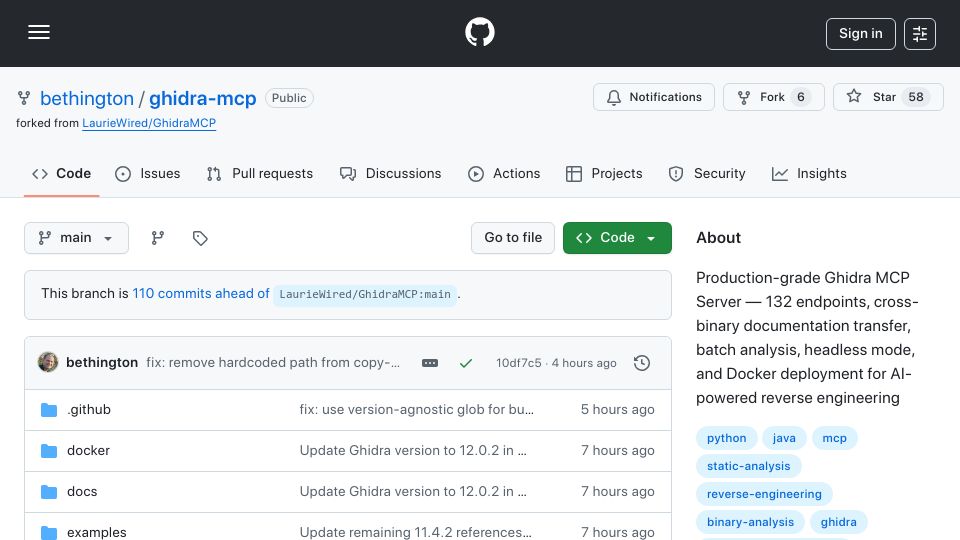Viewport: 960px width, 540px height.
Task: Visit the LaurieWired/GhidraMCP parent repository
Action: click(149, 123)
